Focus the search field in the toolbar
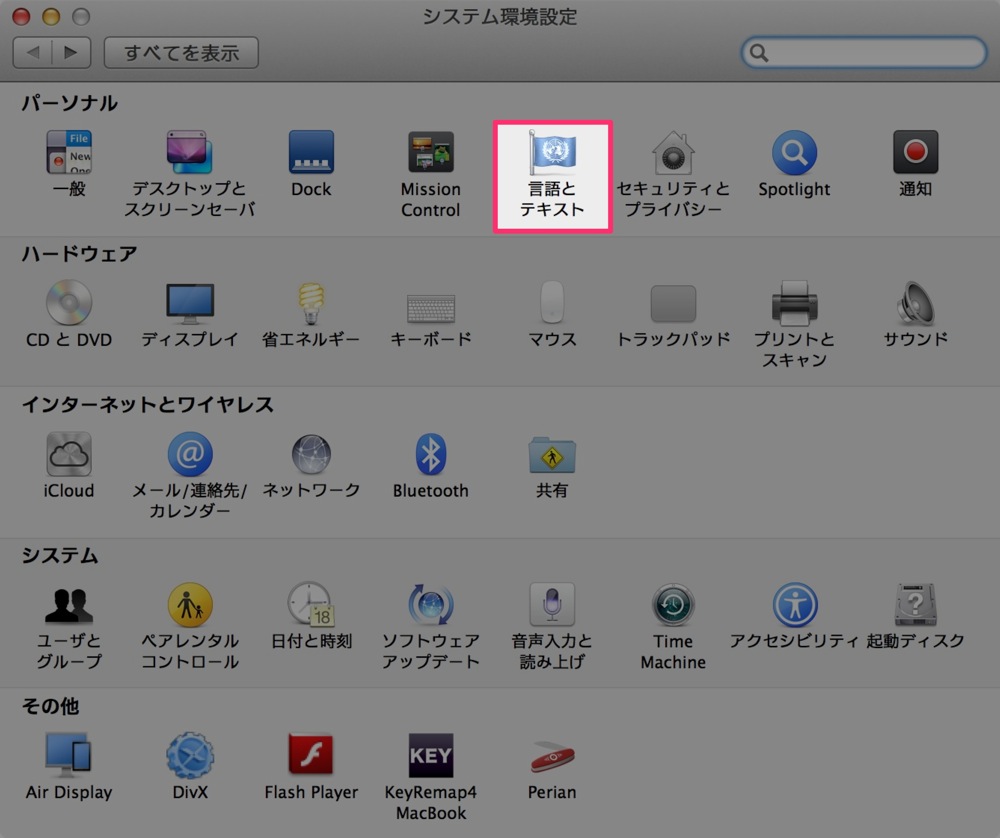The width and height of the screenshot is (1000, 838). tap(864, 52)
